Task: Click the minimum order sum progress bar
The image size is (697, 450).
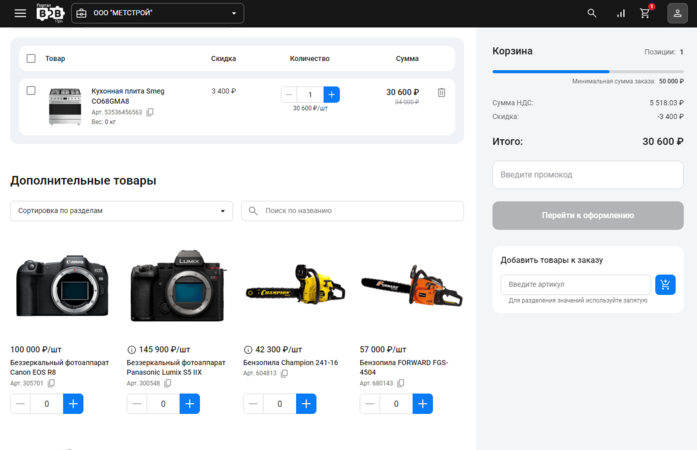Action: coord(588,71)
